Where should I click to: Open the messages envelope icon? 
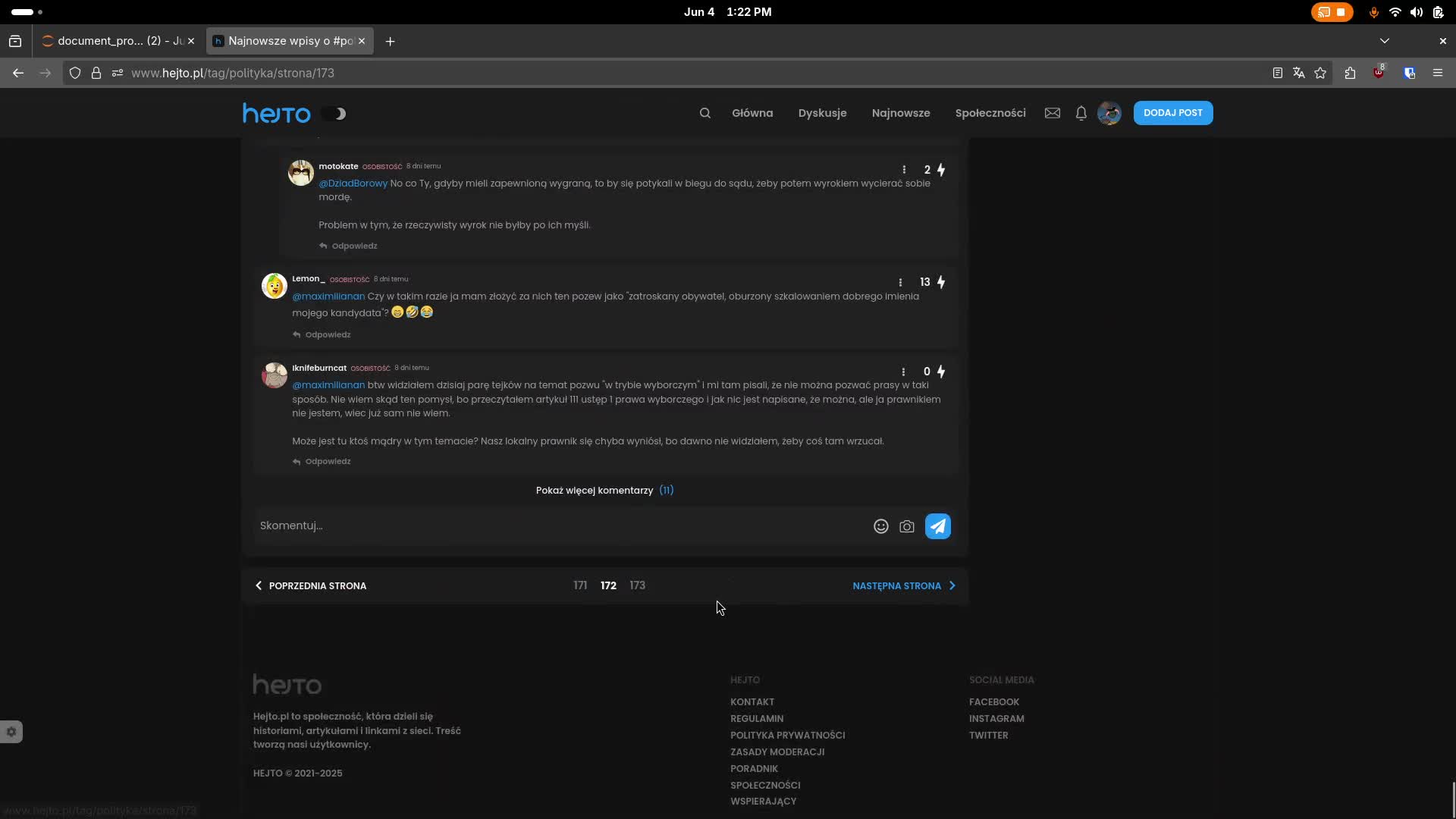(x=1053, y=113)
